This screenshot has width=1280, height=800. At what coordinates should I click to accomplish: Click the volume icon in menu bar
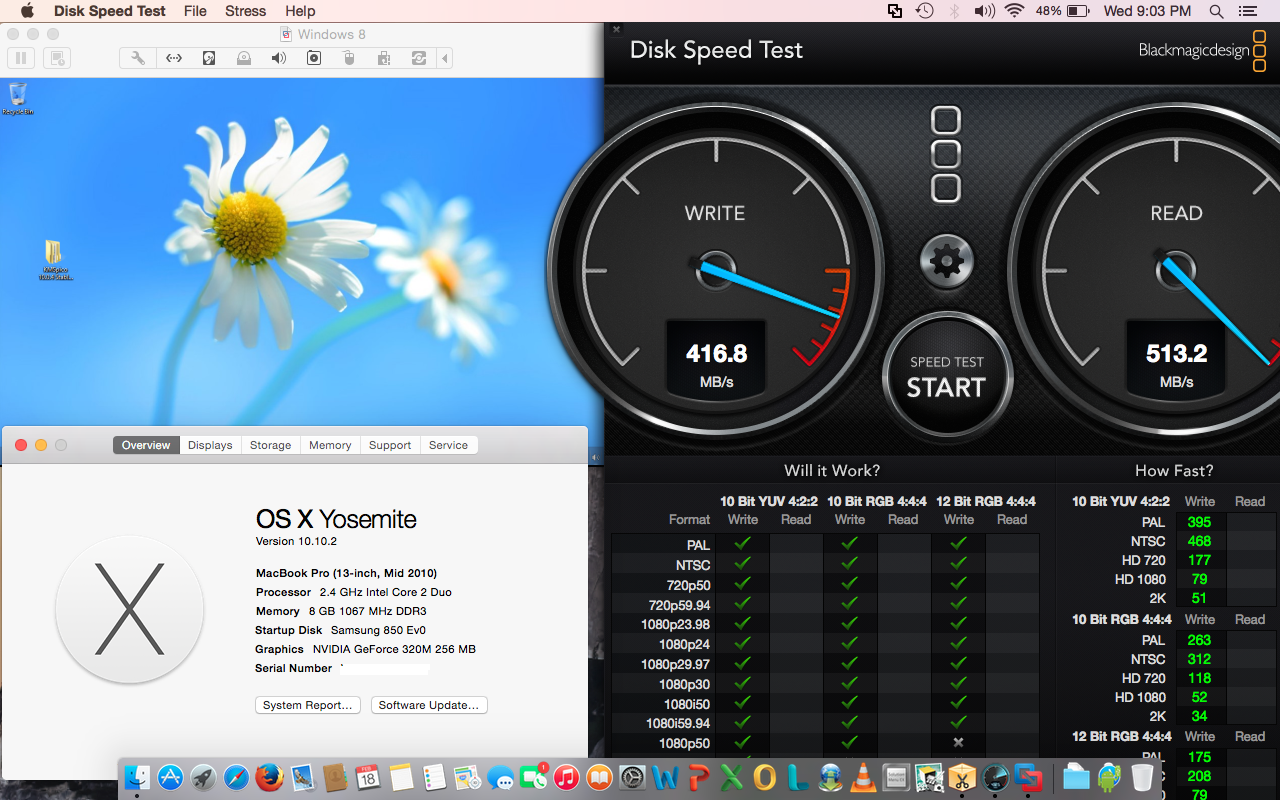coord(984,11)
